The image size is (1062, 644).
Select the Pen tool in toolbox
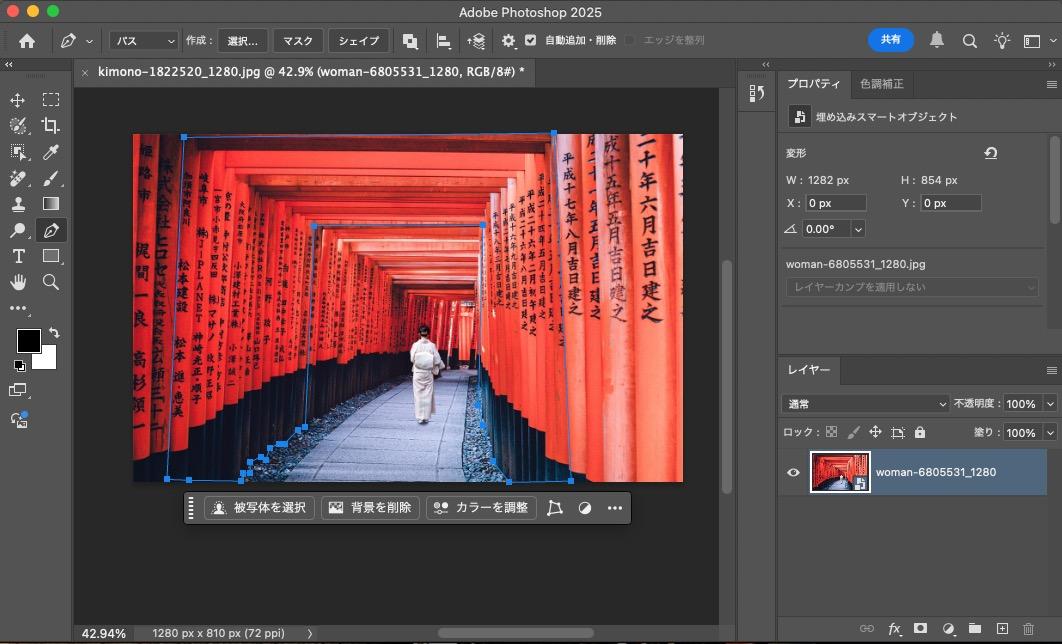click(51, 230)
